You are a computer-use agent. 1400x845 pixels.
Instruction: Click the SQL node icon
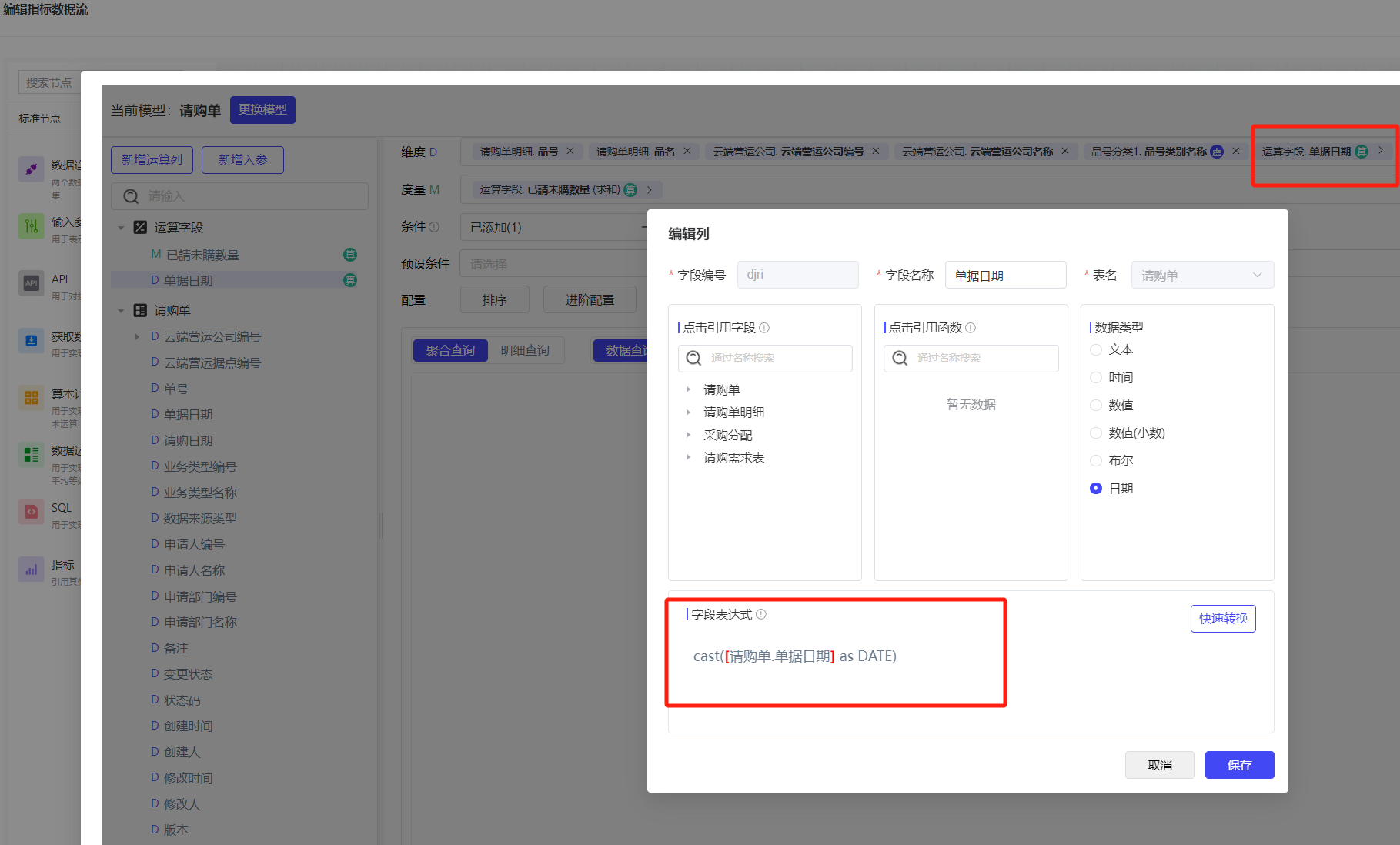click(32, 512)
